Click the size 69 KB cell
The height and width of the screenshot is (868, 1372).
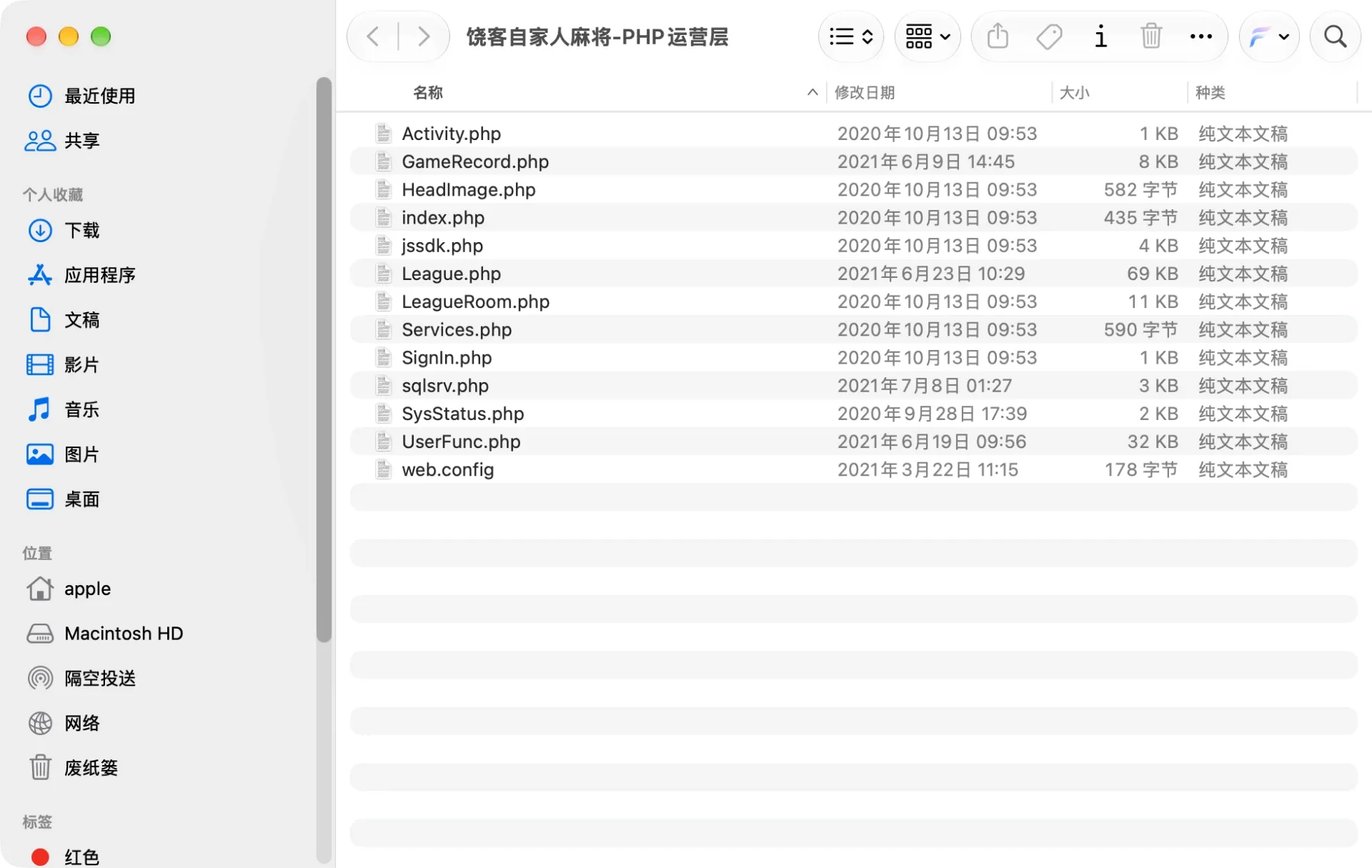click(1152, 274)
